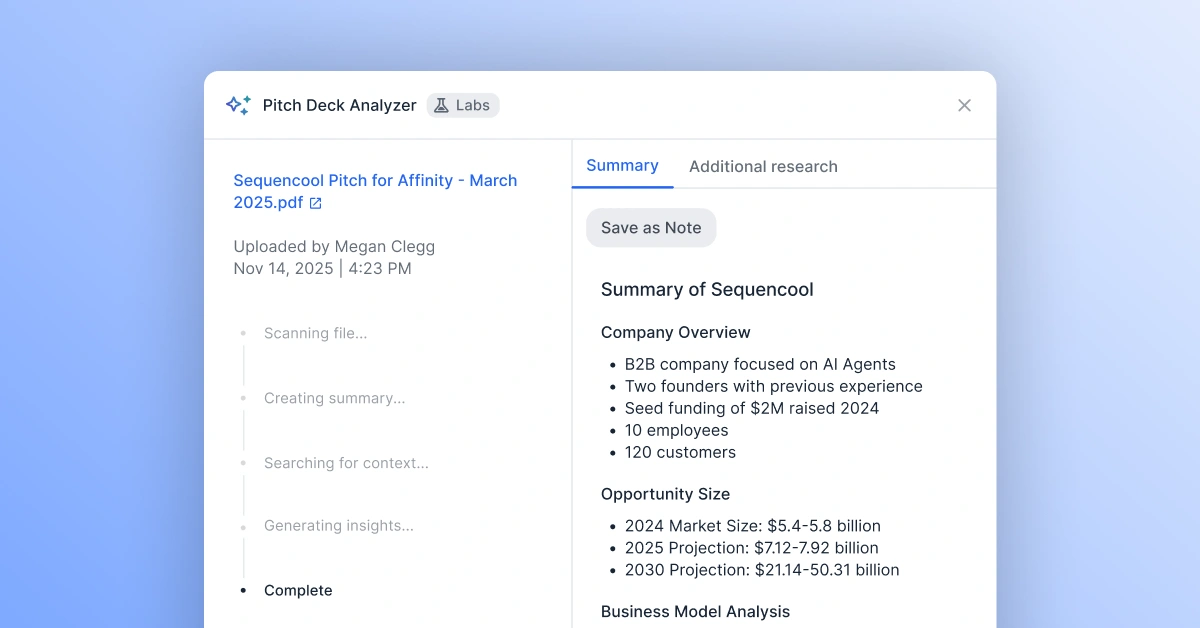The image size is (1200, 628).
Task: Click the Pitch Deck Analyzer sparkle icon
Action: (238, 105)
